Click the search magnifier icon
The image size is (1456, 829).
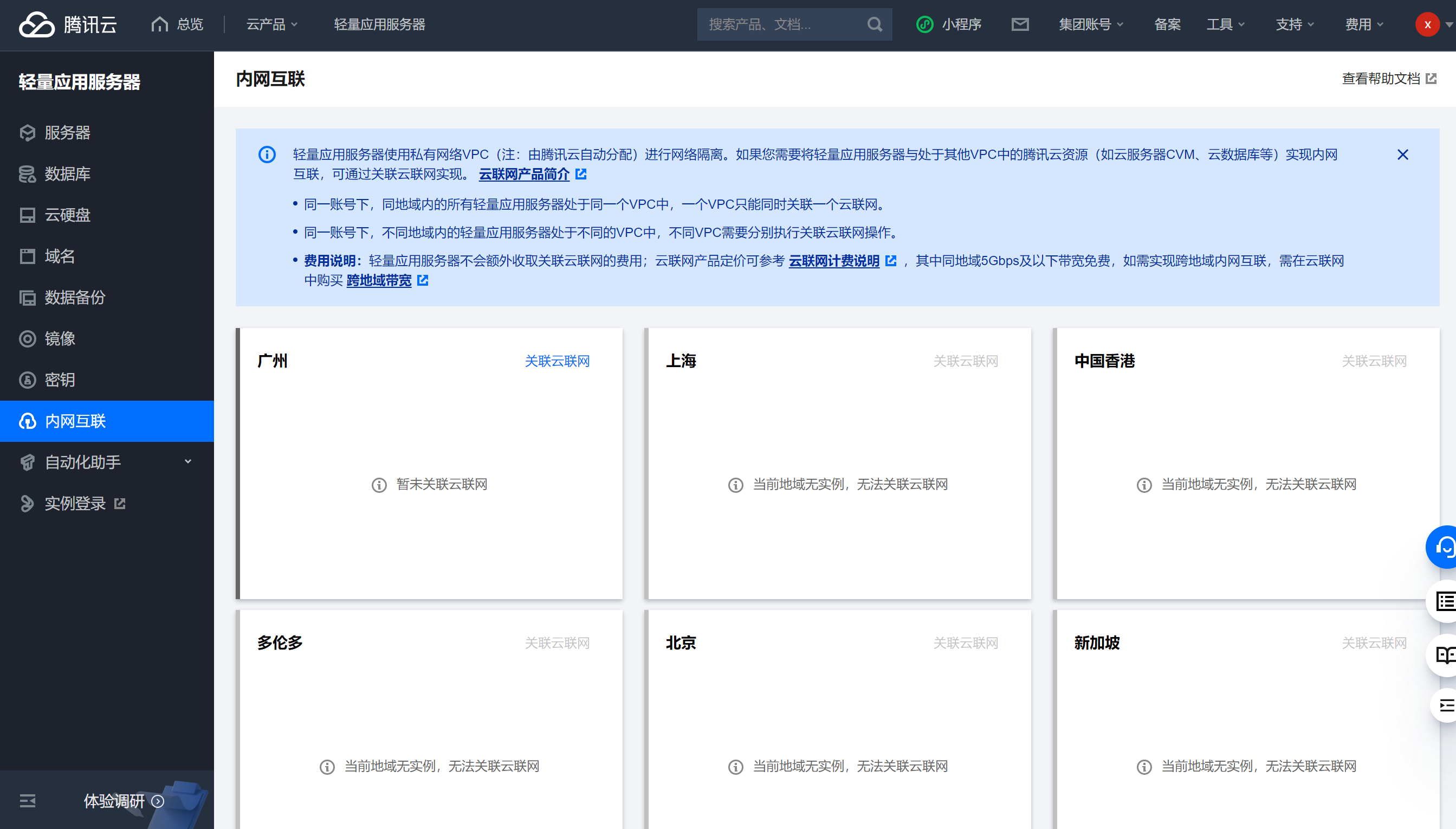point(875,24)
